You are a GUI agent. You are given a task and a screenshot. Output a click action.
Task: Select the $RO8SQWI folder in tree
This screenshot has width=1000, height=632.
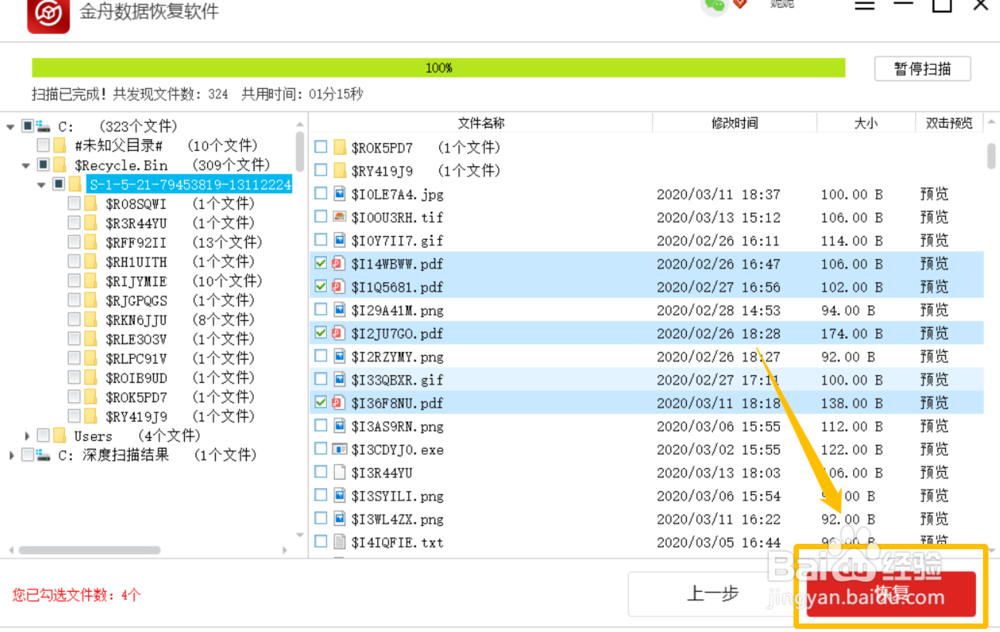136,203
